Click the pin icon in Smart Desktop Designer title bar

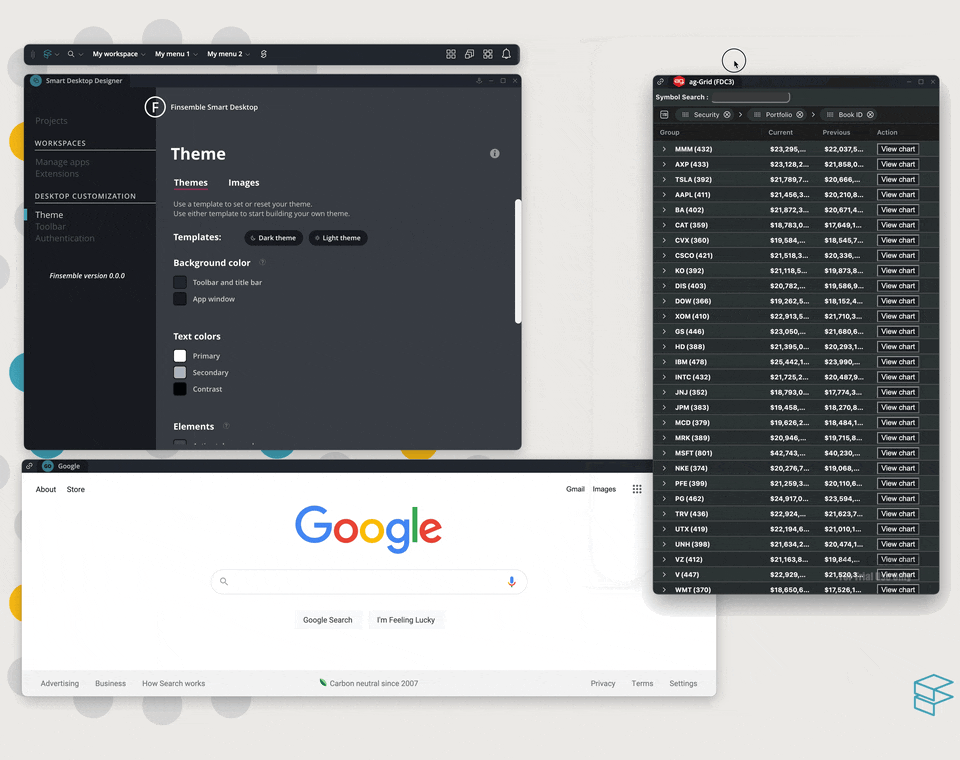(x=479, y=81)
